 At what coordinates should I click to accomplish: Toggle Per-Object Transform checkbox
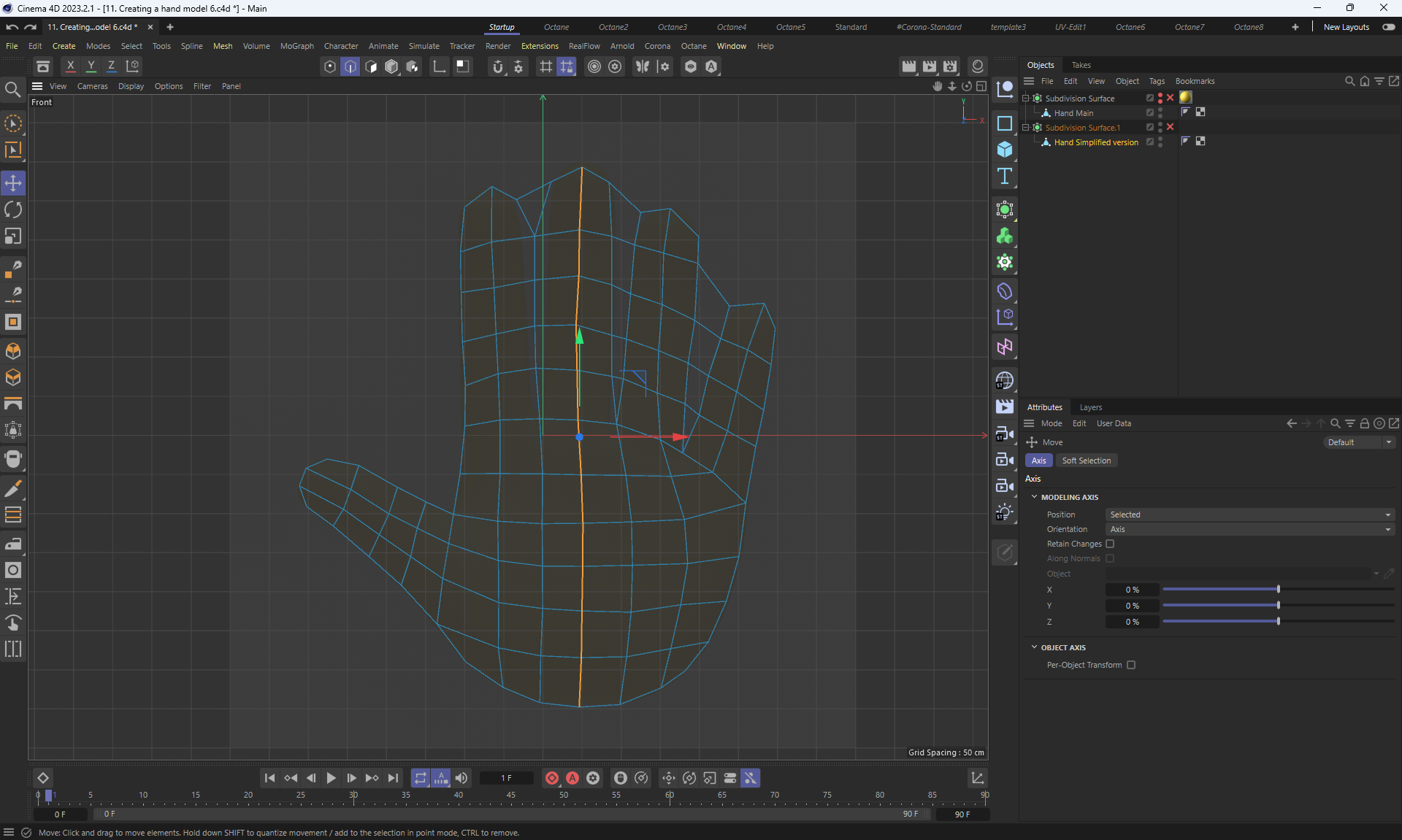coord(1131,665)
